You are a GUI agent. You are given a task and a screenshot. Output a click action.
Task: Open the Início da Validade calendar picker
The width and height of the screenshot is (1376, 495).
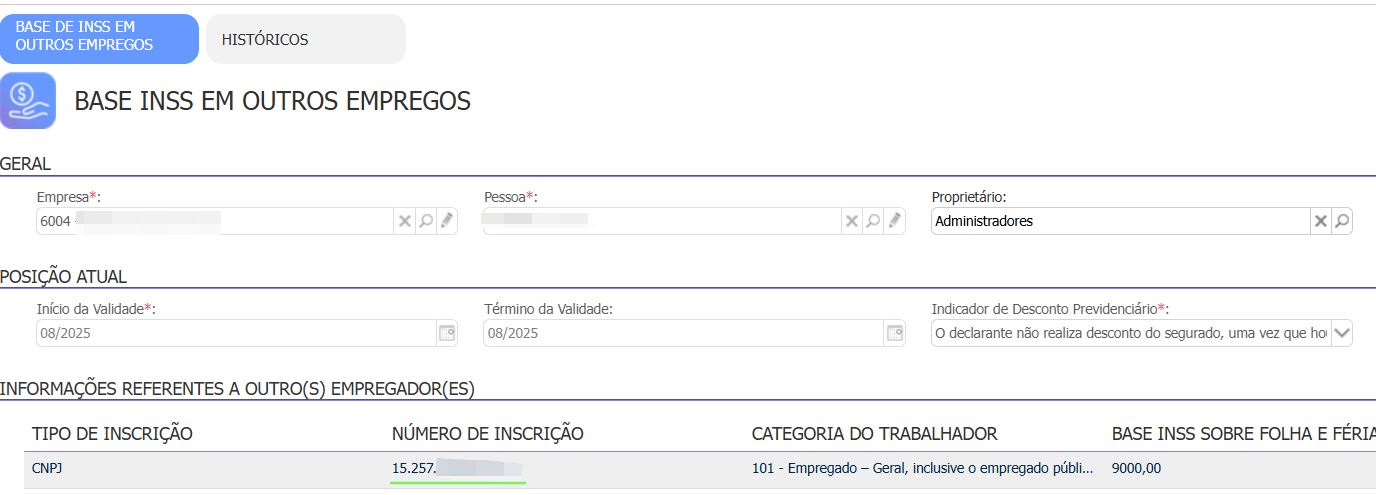pyautogui.click(x=447, y=333)
